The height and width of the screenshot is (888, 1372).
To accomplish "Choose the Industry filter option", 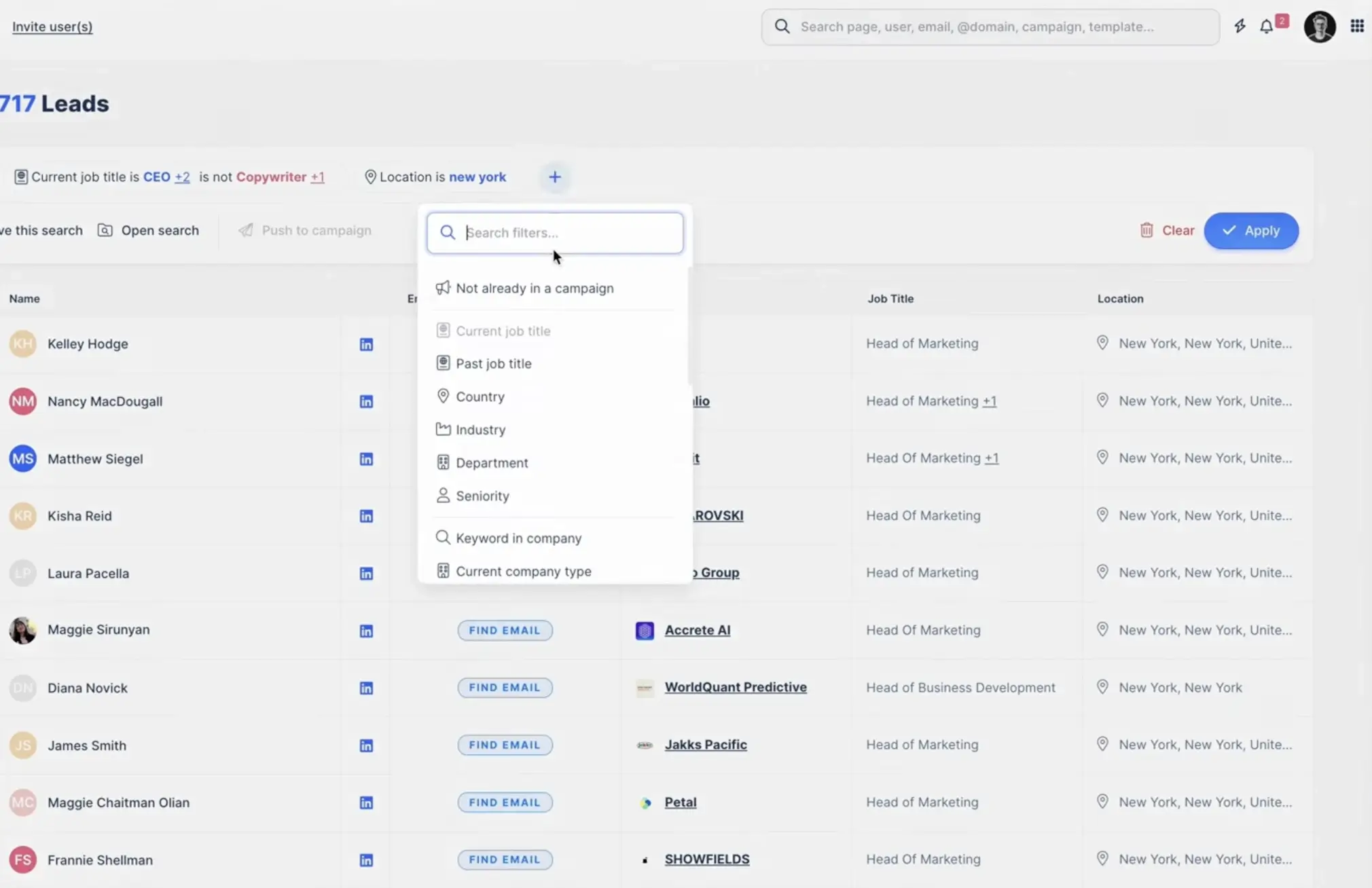I will pyautogui.click(x=480, y=430).
